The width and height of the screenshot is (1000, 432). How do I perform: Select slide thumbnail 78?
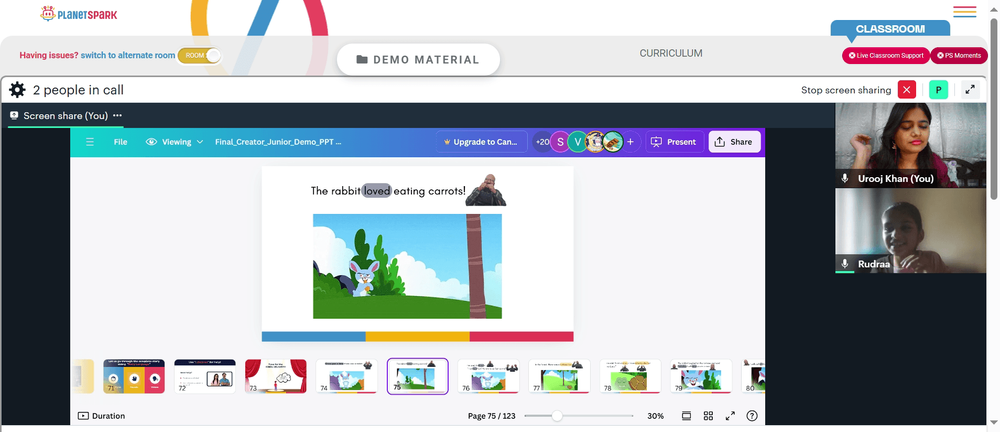tap(630, 376)
